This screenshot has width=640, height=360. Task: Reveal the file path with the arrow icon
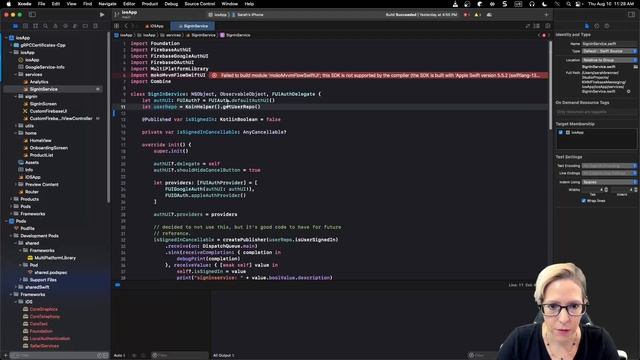click(x=629, y=91)
